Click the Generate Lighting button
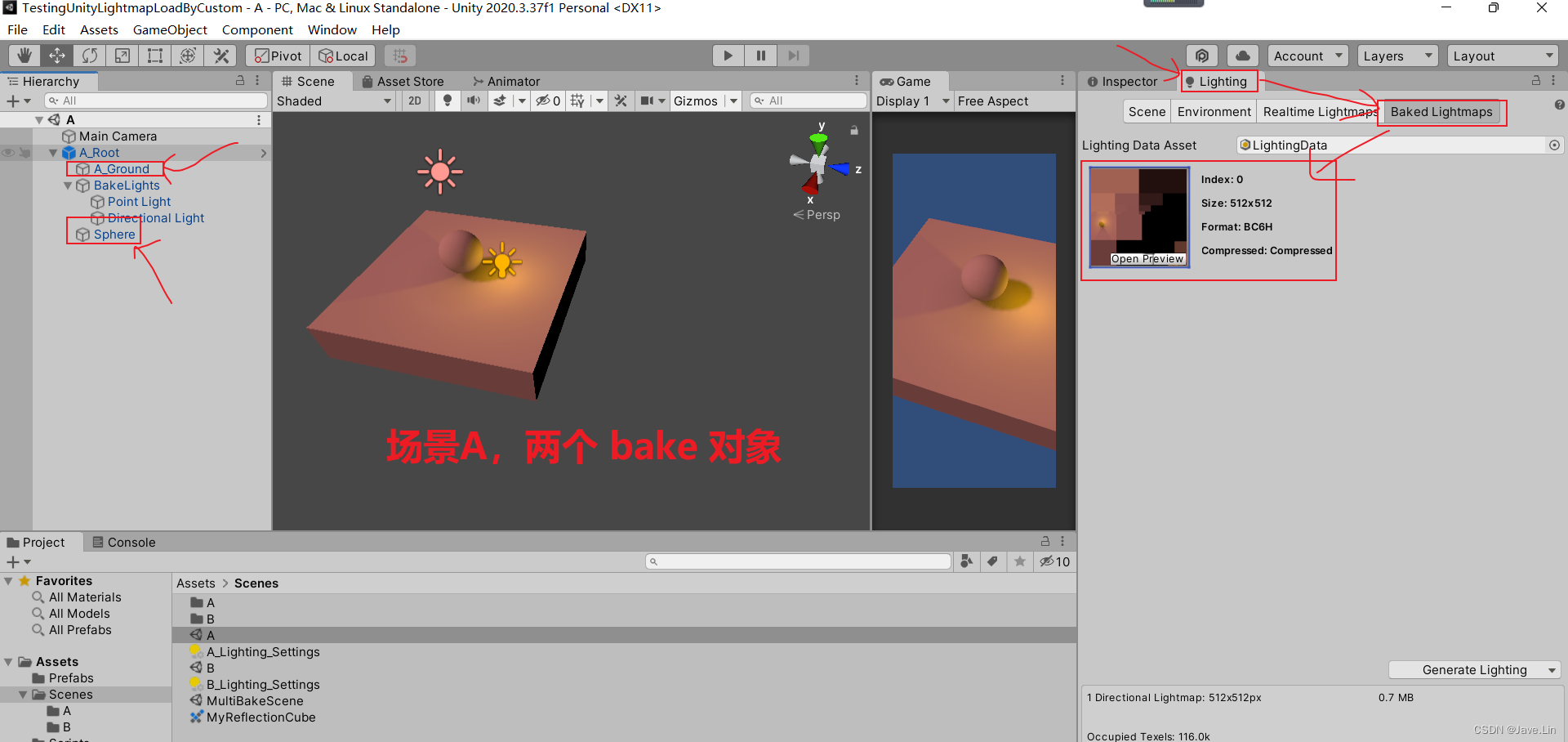 point(1474,669)
